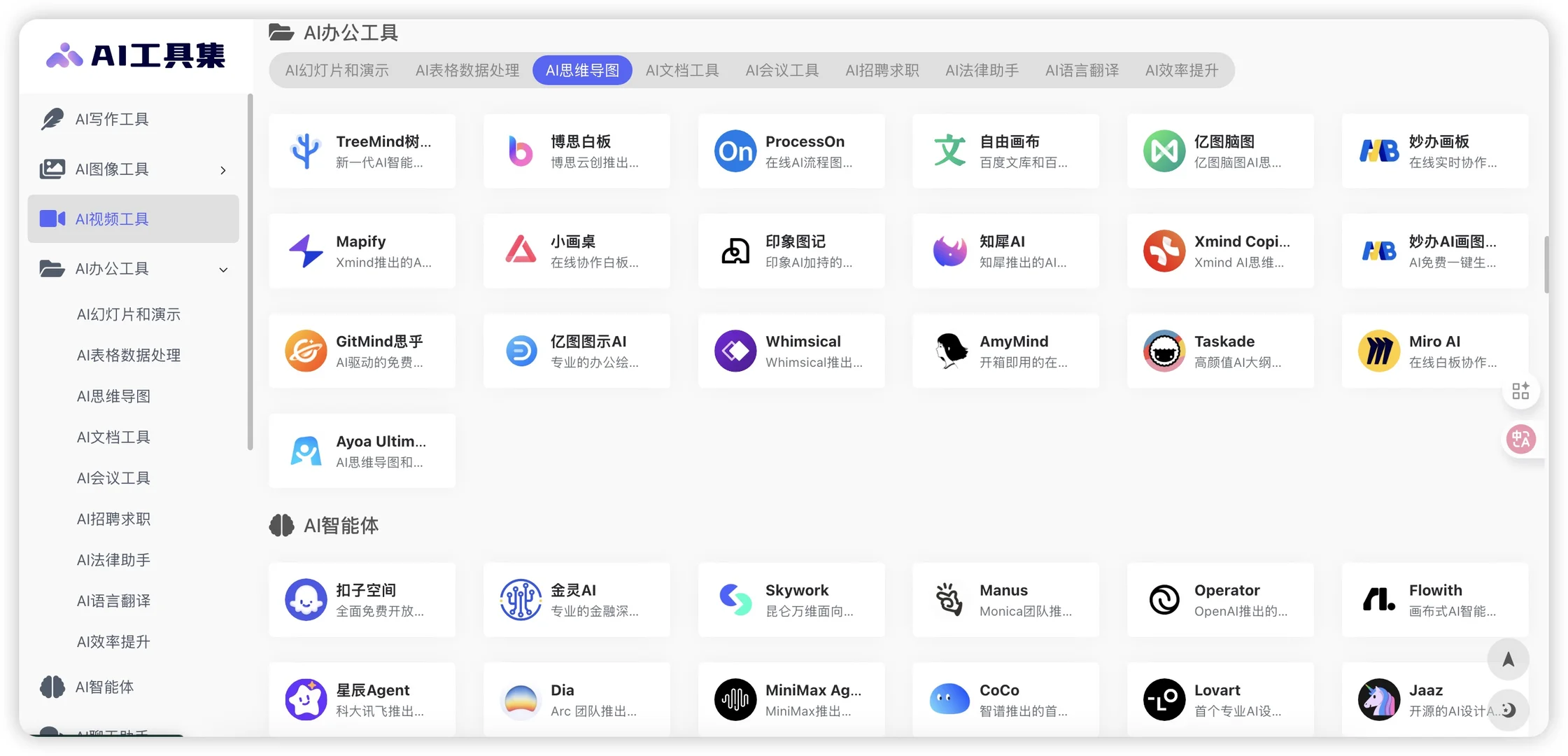The height and width of the screenshot is (756, 1568).
Task: Click the AI工具集 site logo
Action: pyautogui.click(x=135, y=55)
